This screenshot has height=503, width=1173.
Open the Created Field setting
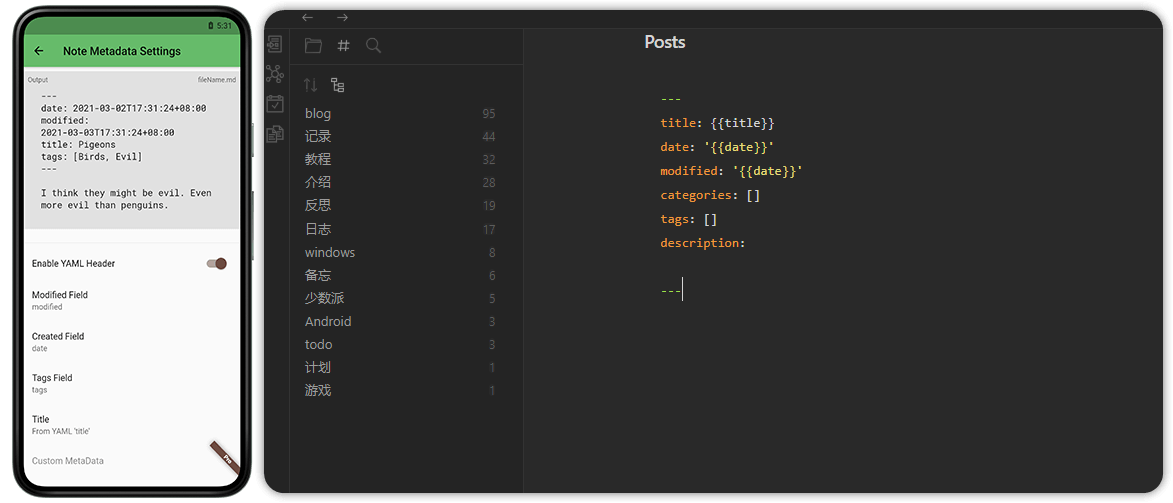[58, 341]
